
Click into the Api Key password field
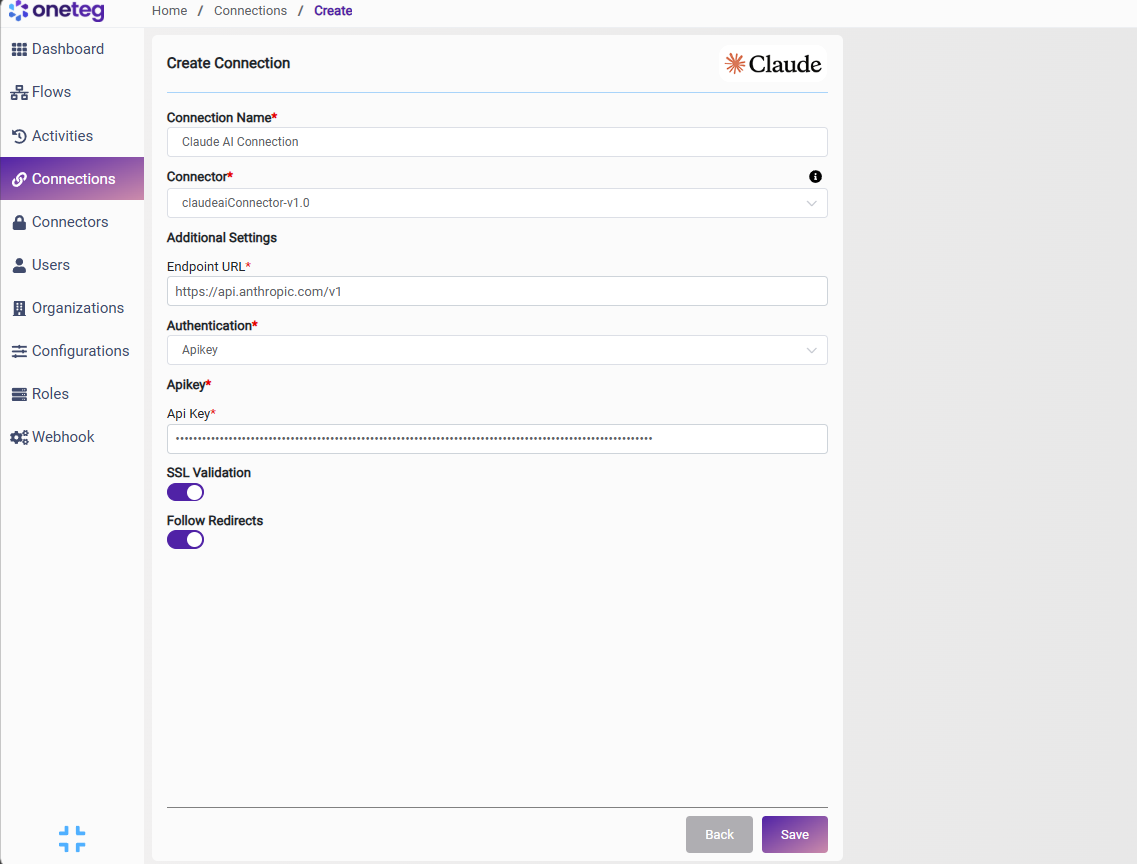[x=497, y=439]
